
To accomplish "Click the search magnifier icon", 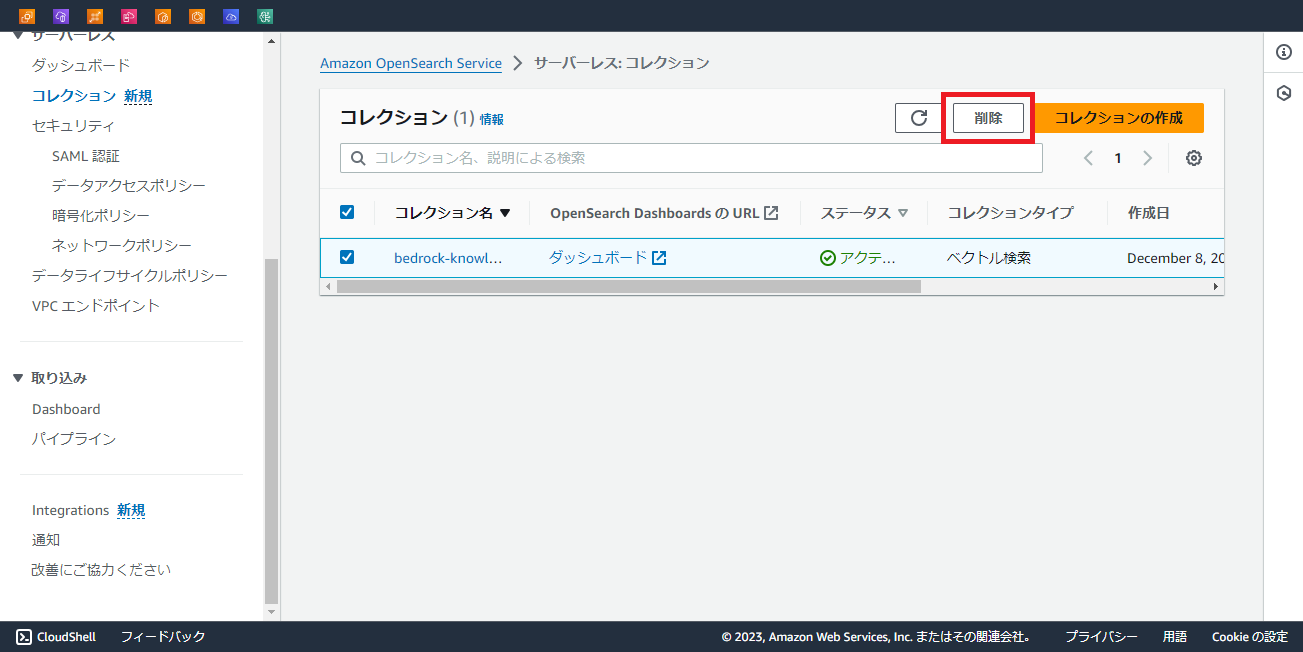I will click(357, 158).
